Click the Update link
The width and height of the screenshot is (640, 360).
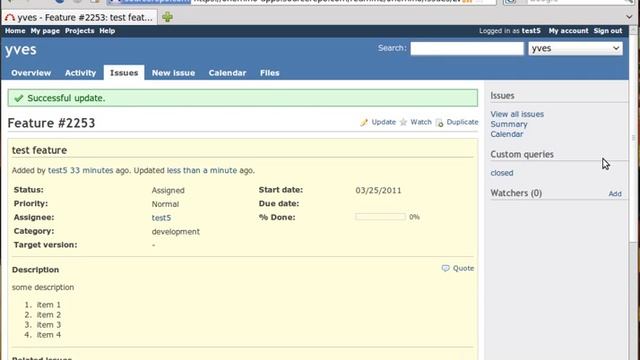pyautogui.click(x=384, y=122)
